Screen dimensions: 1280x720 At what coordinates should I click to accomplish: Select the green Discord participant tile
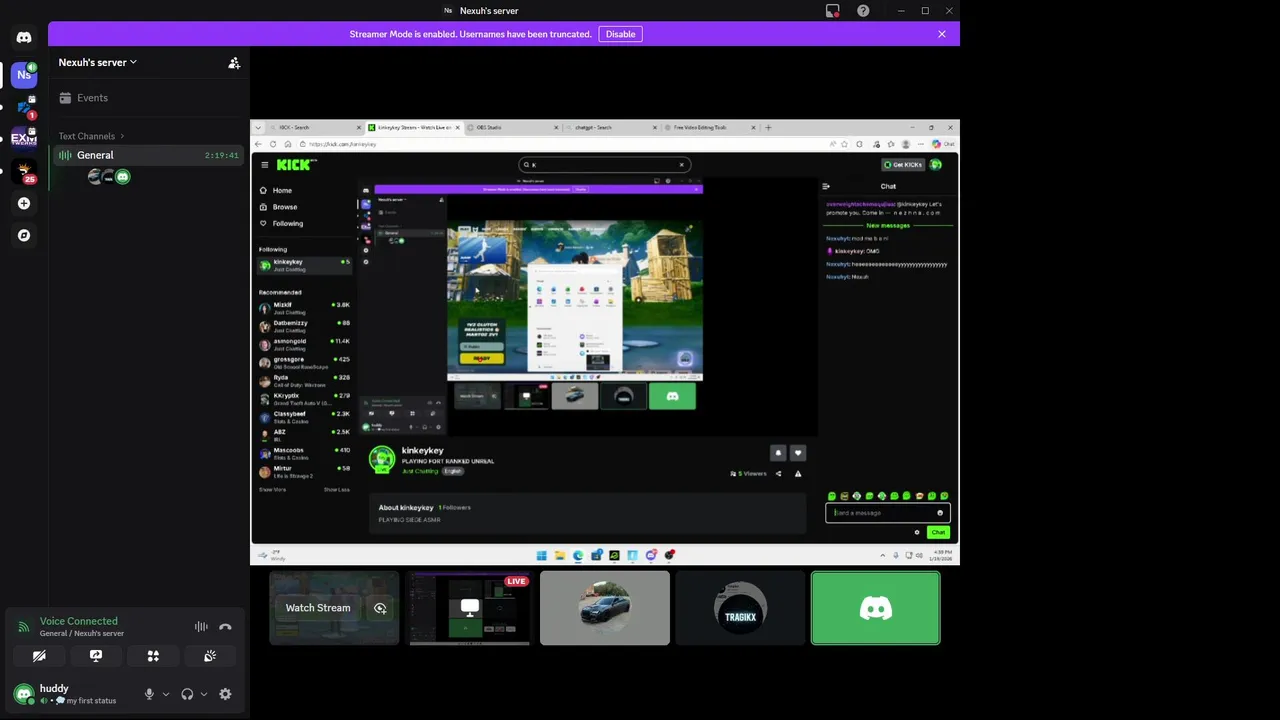pos(876,608)
